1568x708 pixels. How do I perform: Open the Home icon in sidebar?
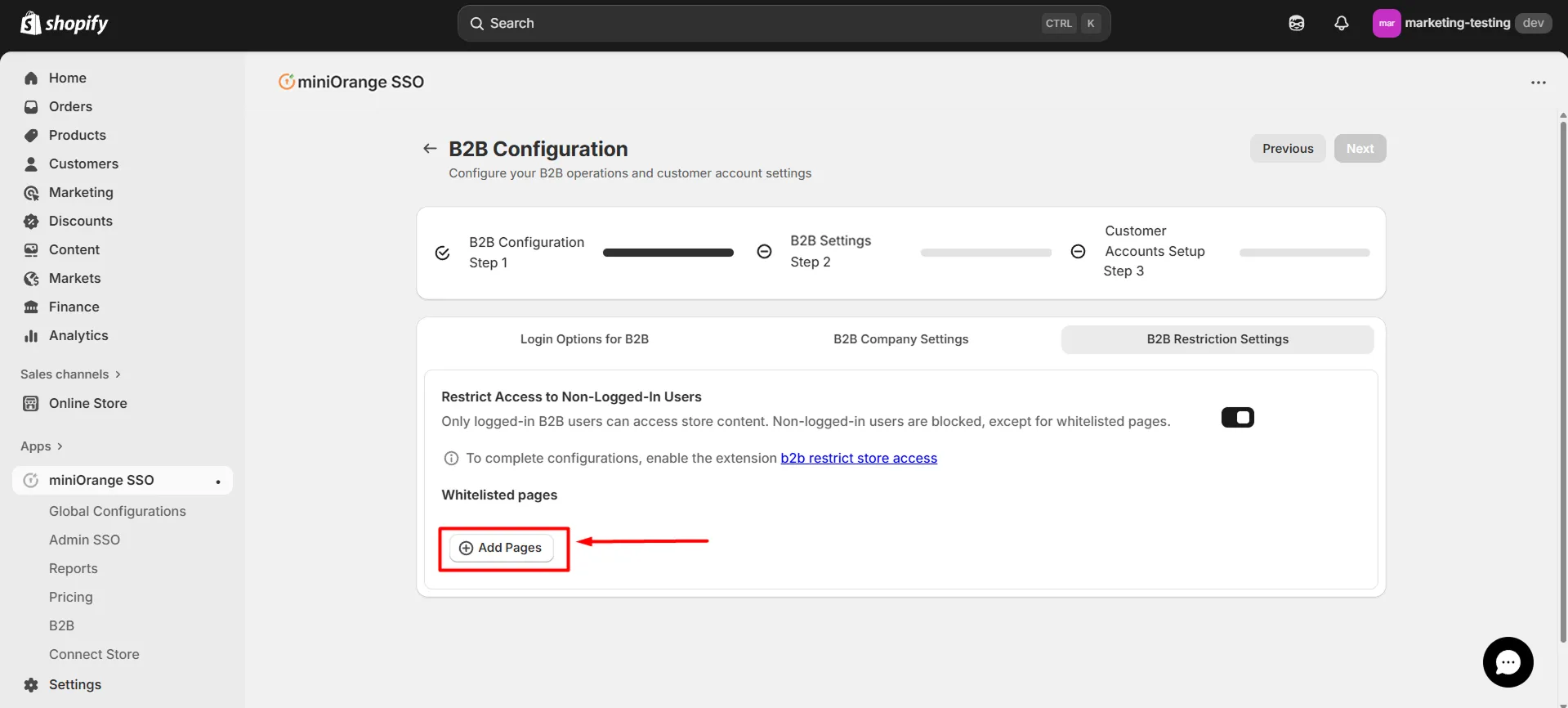pos(31,78)
